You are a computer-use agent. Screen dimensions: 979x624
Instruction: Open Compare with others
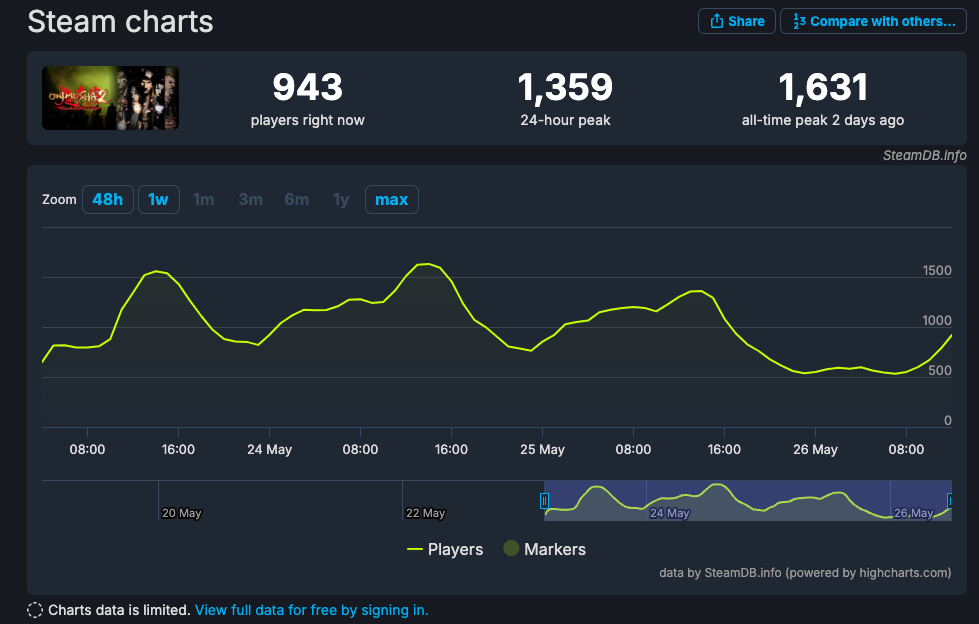873,21
